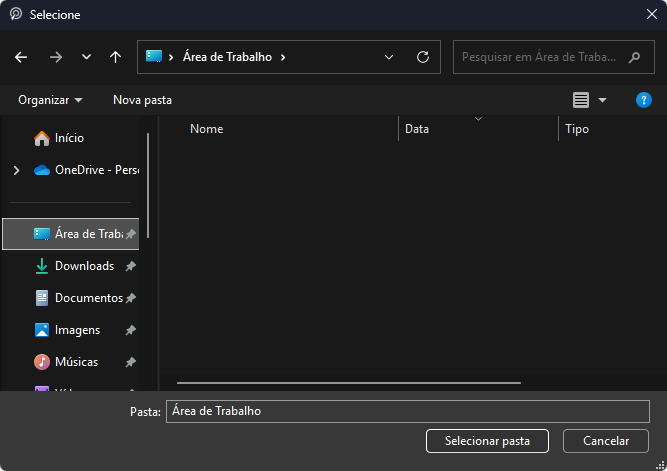Expand the OneDrive tree node
This screenshot has width=667, height=471.
[x=16, y=170]
